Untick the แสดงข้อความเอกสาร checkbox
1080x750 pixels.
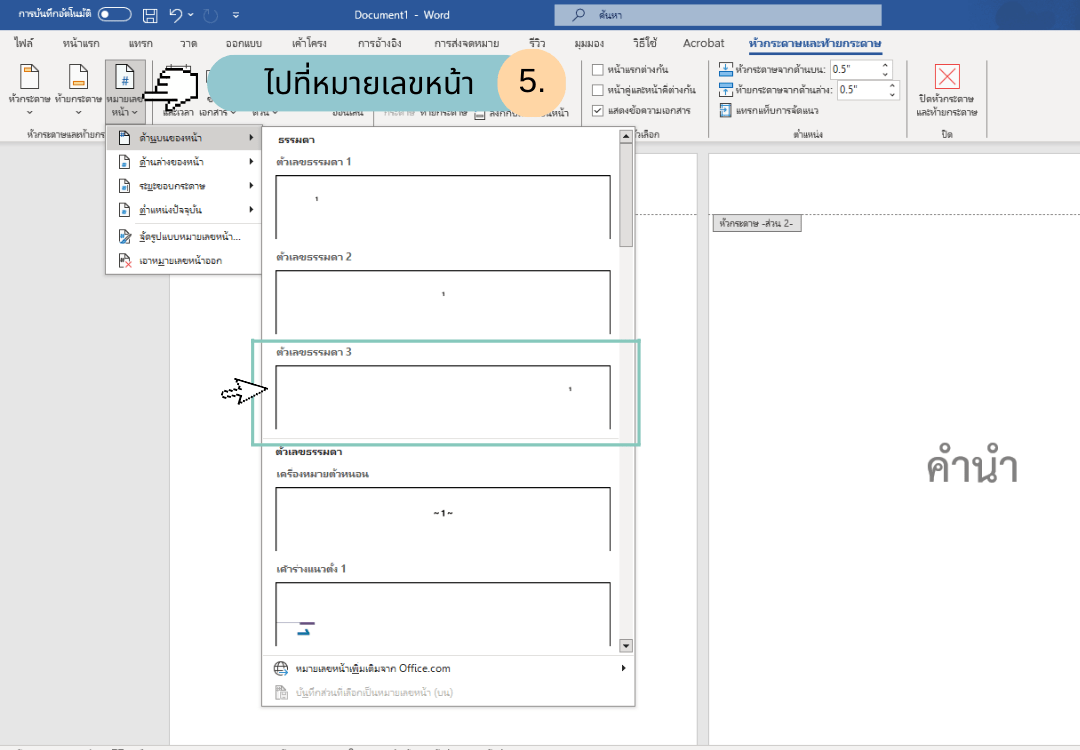598,110
